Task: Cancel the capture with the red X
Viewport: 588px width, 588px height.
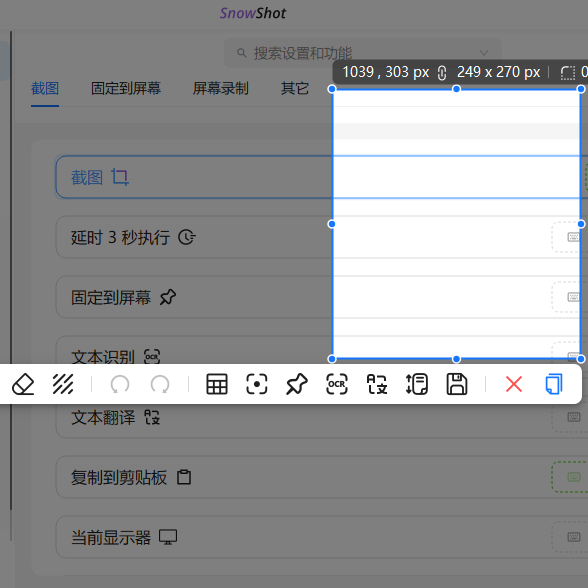Action: tap(514, 384)
